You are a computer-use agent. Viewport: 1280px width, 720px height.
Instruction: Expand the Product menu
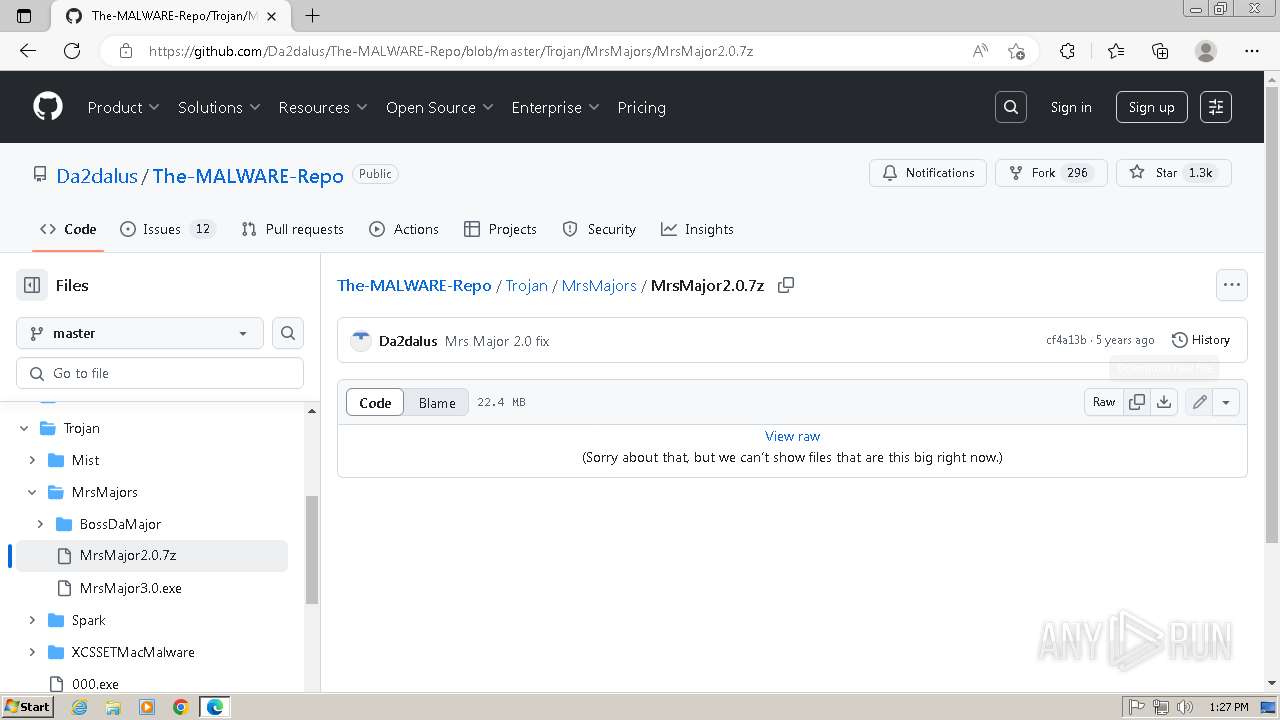pyautogui.click(x=123, y=107)
